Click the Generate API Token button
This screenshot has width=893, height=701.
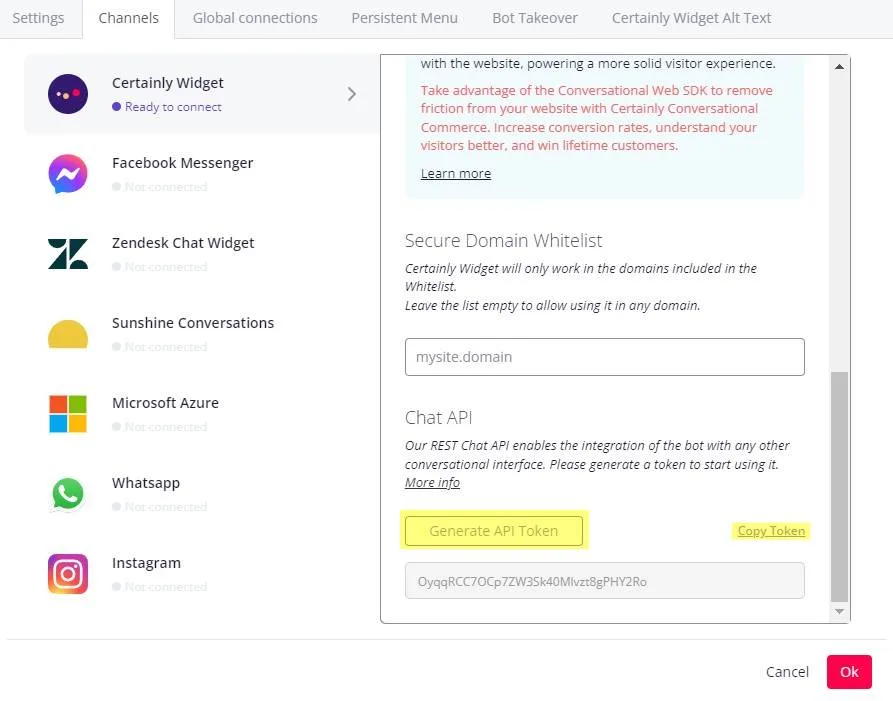[494, 531]
